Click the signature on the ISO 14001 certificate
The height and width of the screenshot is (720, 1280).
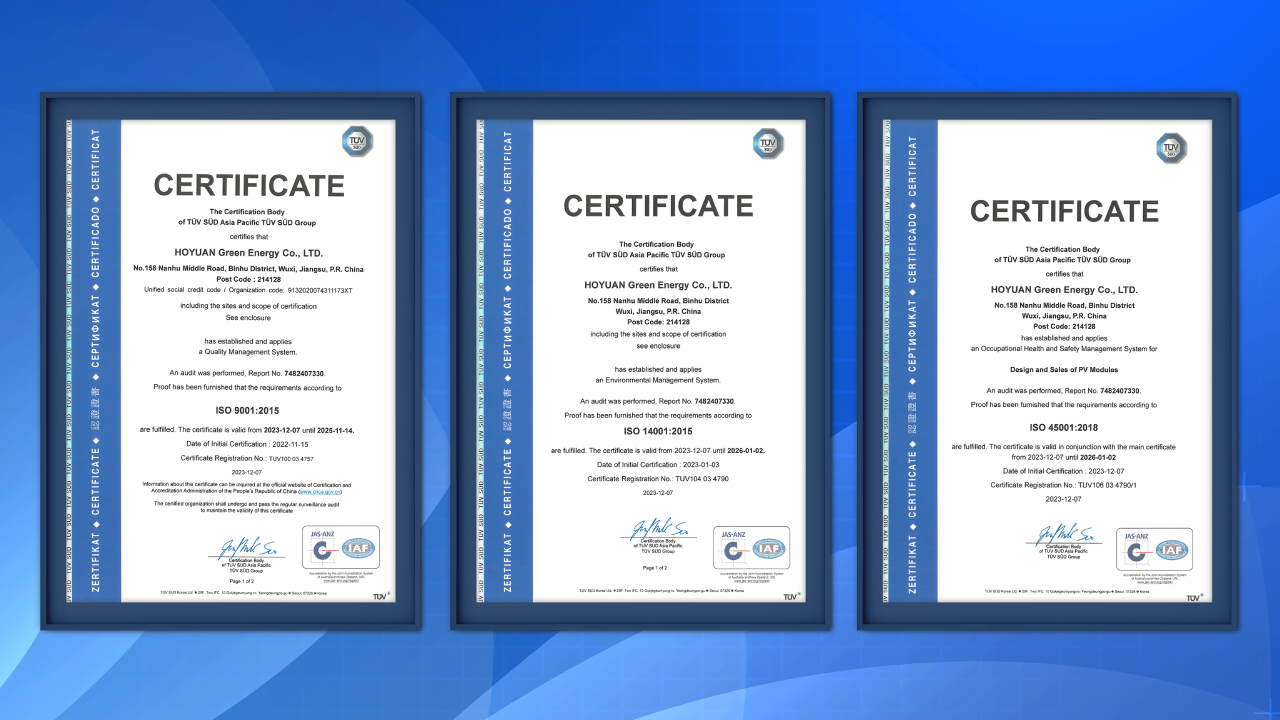(657, 531)
